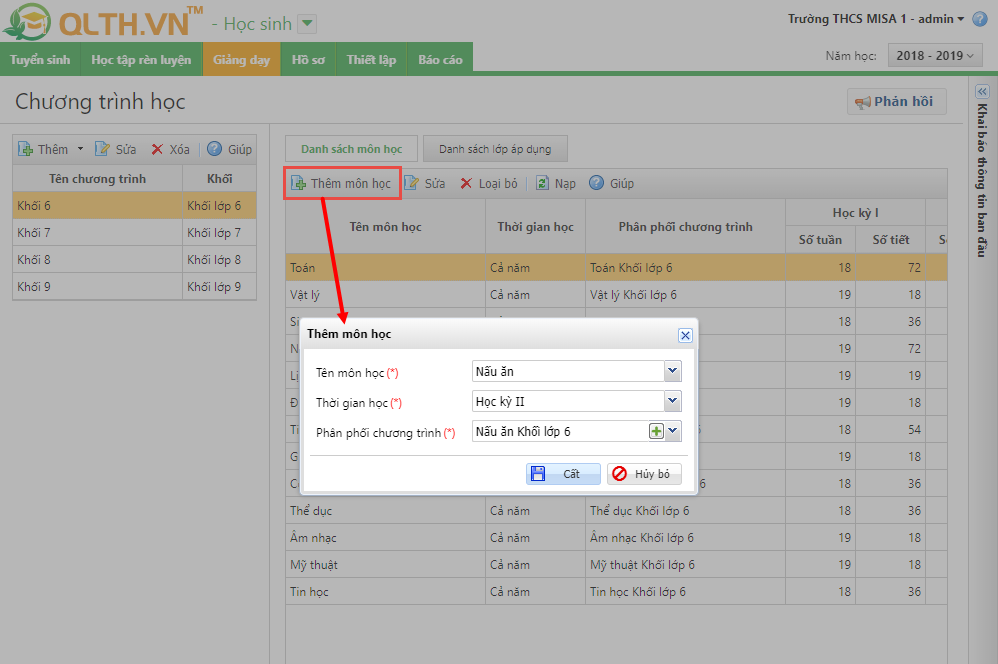Click Giúp in the môn học toolbar

[612, 183]
